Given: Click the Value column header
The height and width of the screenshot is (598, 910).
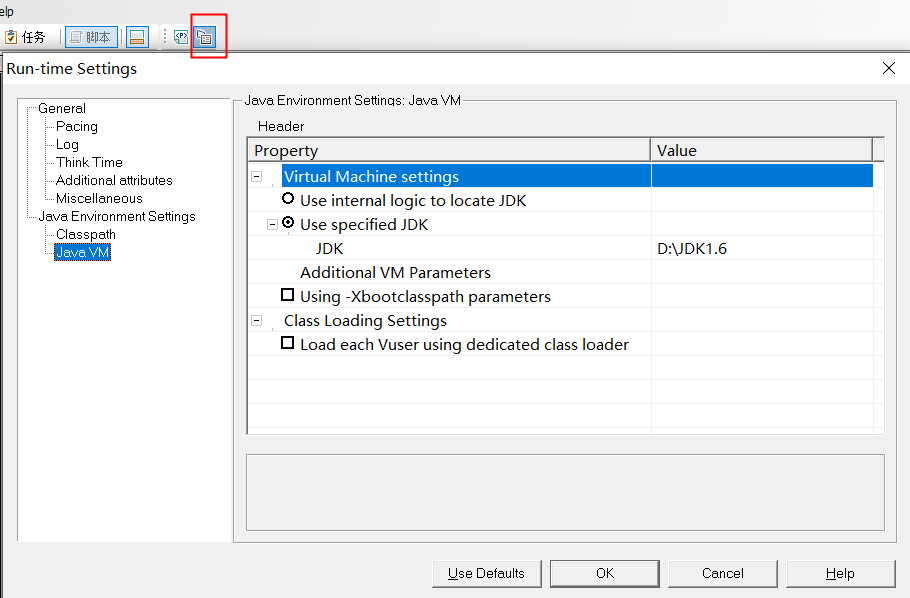Looking at the screenshot, I should click(761, 150).
